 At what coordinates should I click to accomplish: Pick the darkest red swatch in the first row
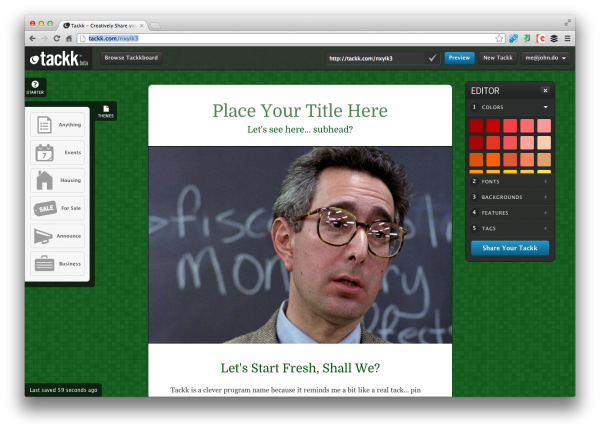(476, 126)
